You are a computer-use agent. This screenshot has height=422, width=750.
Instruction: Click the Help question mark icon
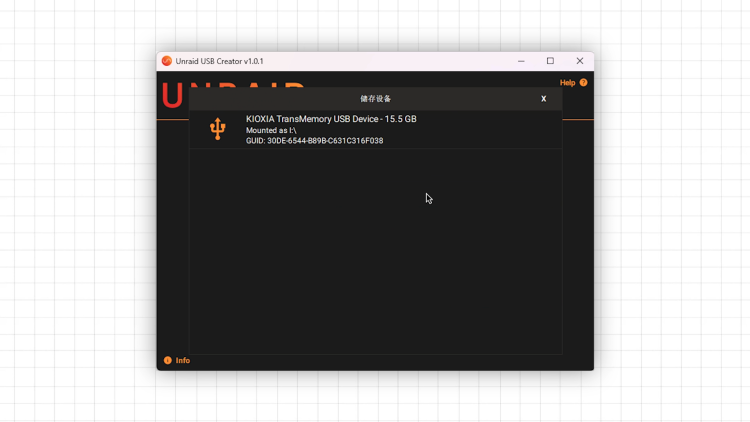pos(584,82)
